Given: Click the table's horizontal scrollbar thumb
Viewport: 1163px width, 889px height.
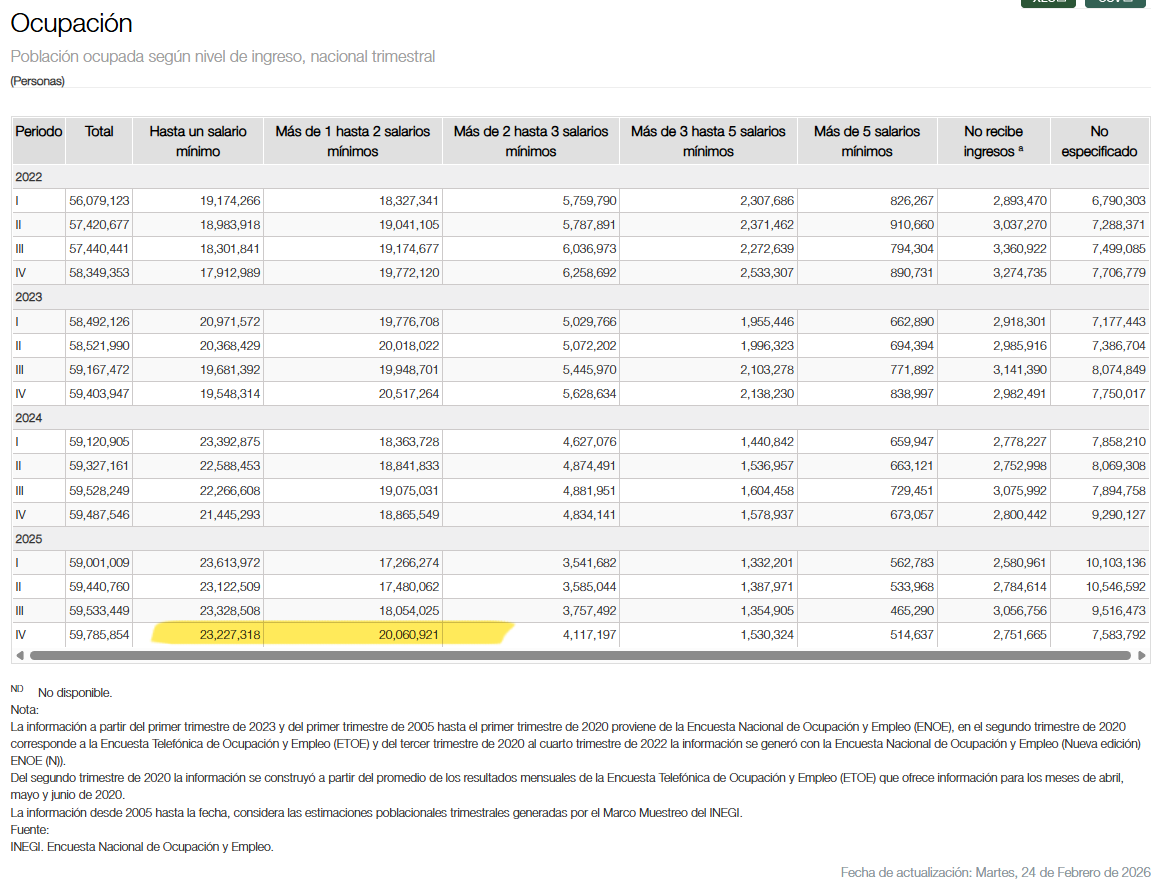Looking at the screenshot, I should pyautogui.click(x=580, y=655).
